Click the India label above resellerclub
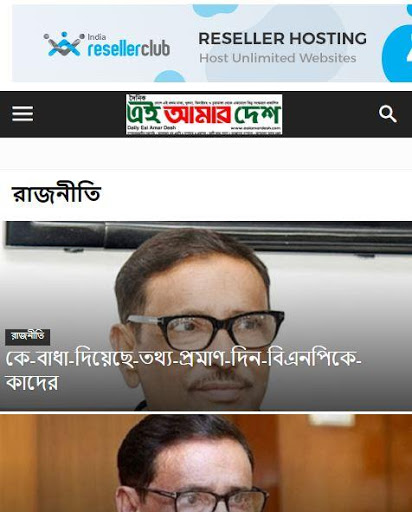 pyautogui.click(x=97, y=37)
